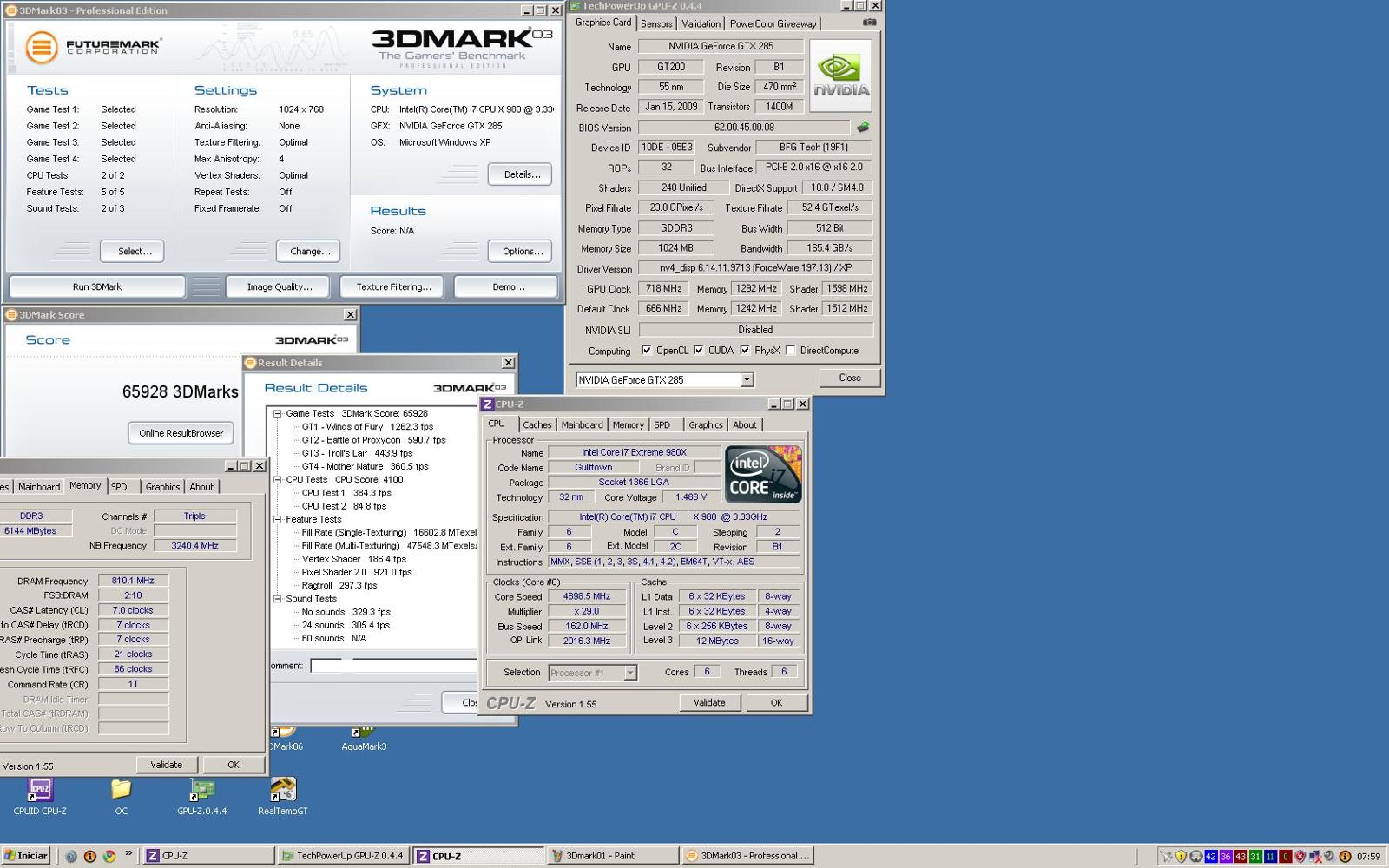Switch to 3Dmark01 - Paint taskbar item
Screen dimensions: 1389x868
[x=611, y=856]
